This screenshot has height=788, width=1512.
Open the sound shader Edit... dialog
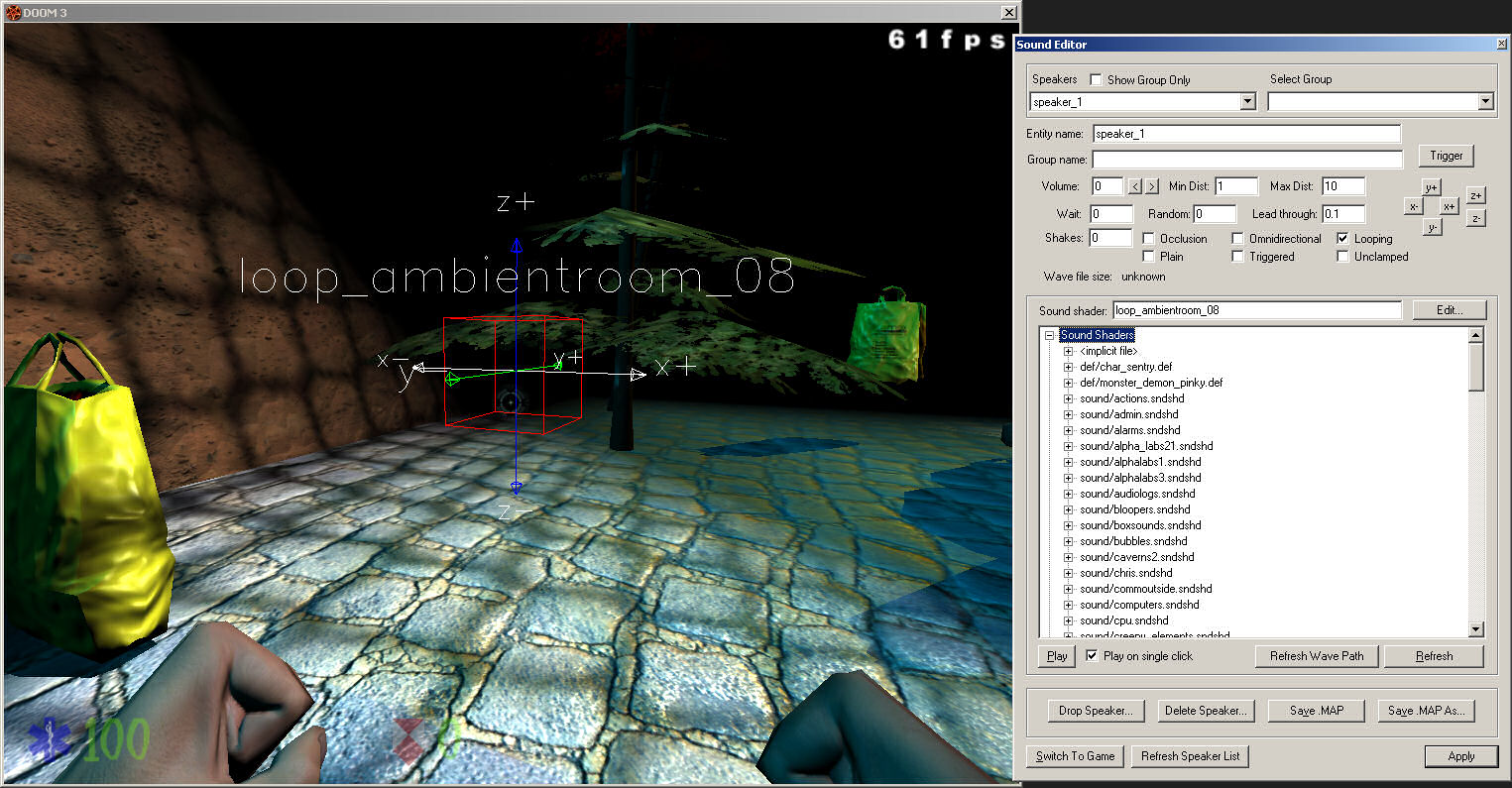tap(1450, 310)
